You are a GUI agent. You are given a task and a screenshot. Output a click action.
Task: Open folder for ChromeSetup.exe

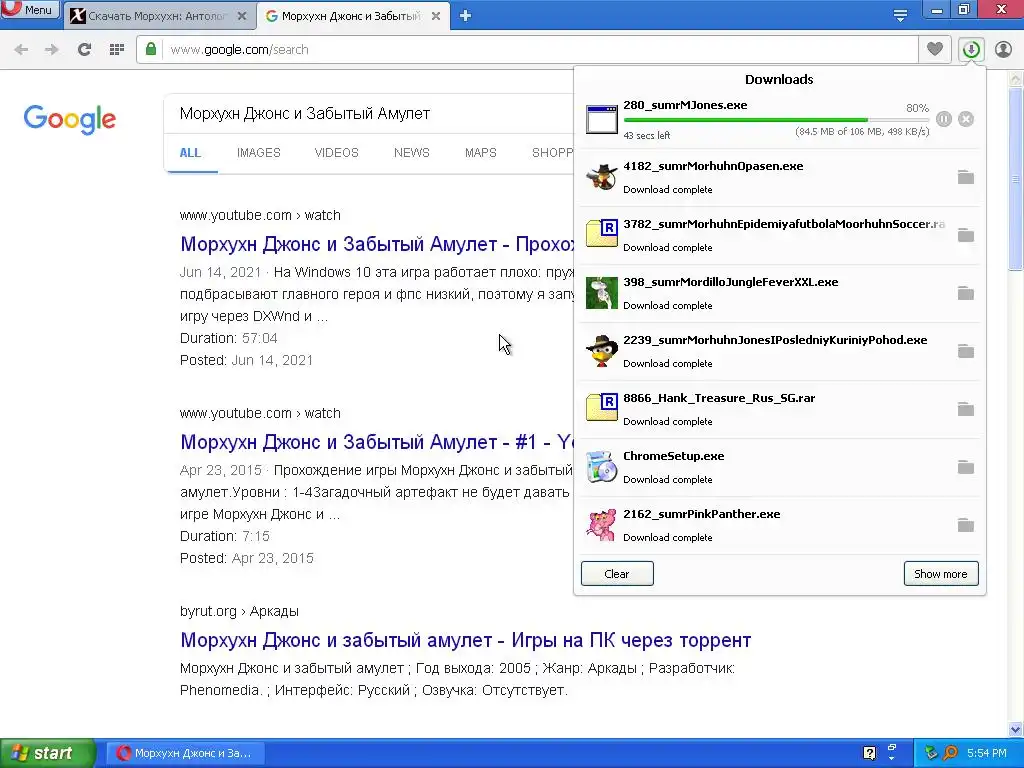[x=966, y=468]
